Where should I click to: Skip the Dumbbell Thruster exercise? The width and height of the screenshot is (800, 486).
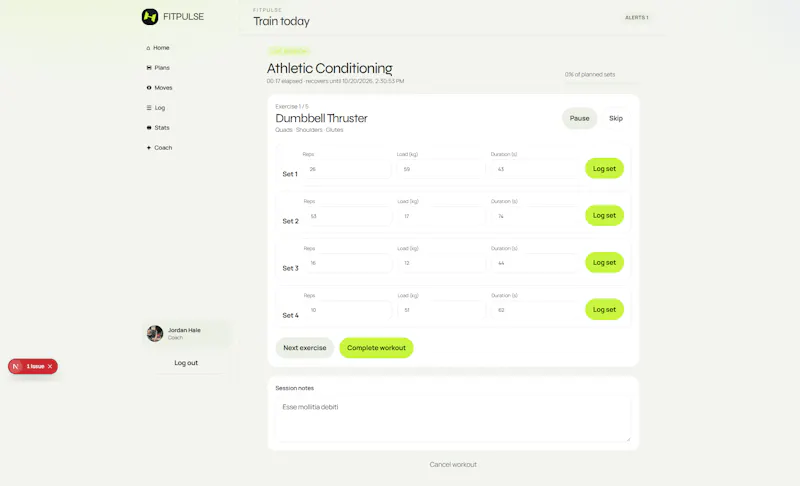coord(616,118)
